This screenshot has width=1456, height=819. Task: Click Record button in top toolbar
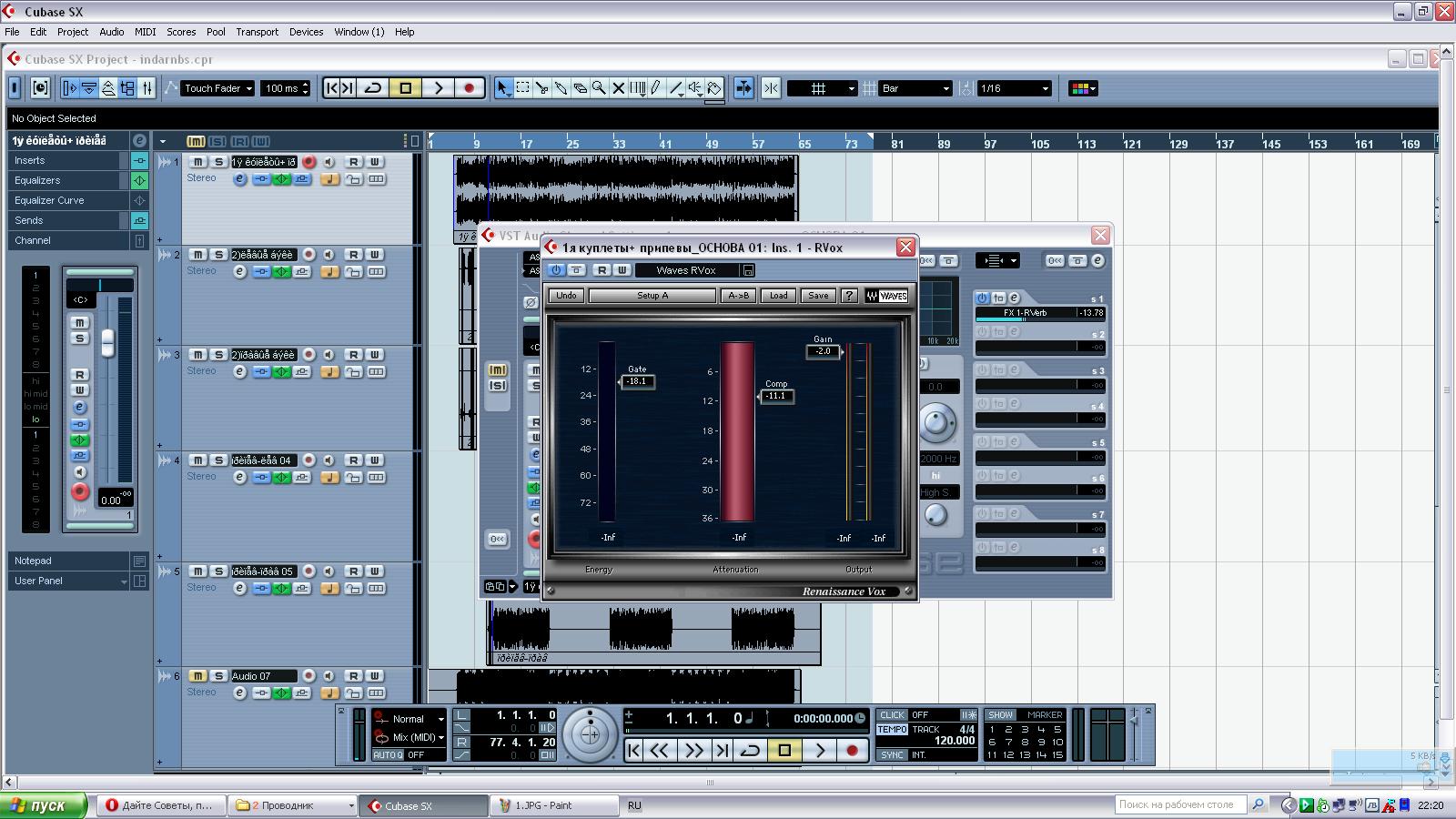(470, 88)
